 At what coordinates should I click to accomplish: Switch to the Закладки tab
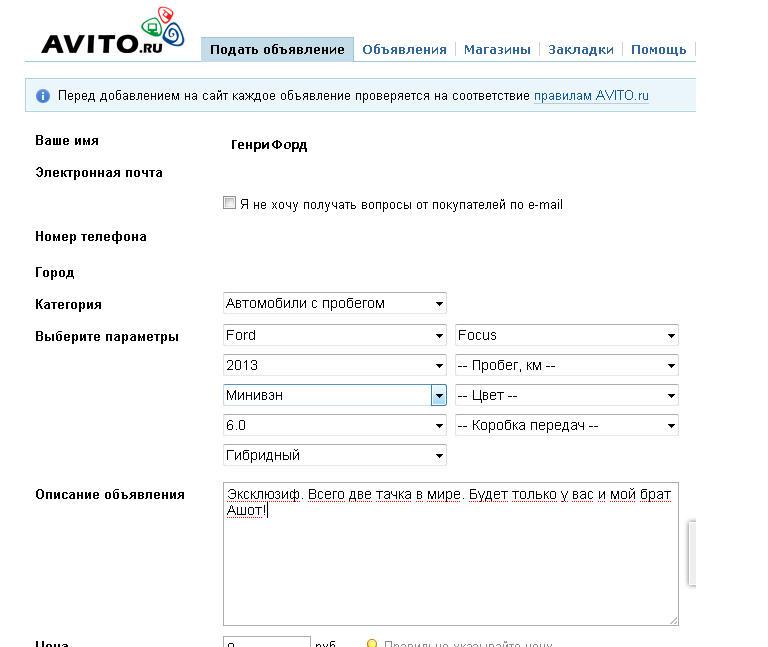click(x=580, y=49)
